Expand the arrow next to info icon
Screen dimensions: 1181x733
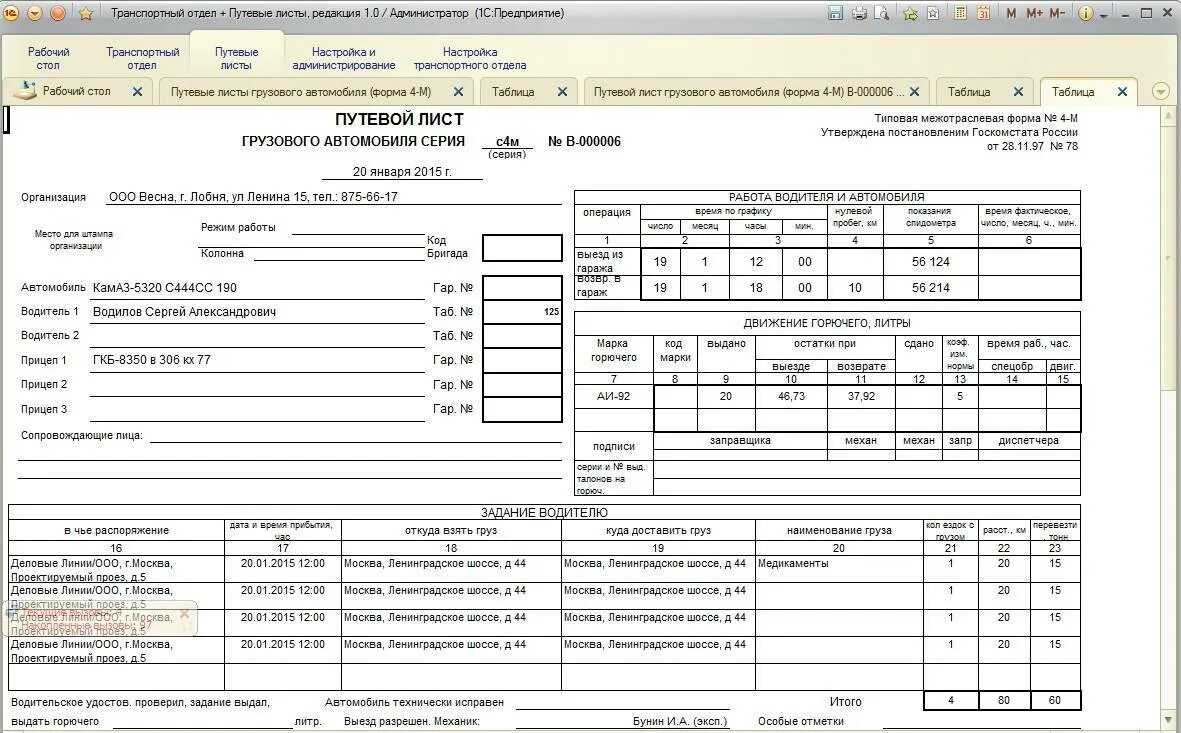tap(1104, 15)
